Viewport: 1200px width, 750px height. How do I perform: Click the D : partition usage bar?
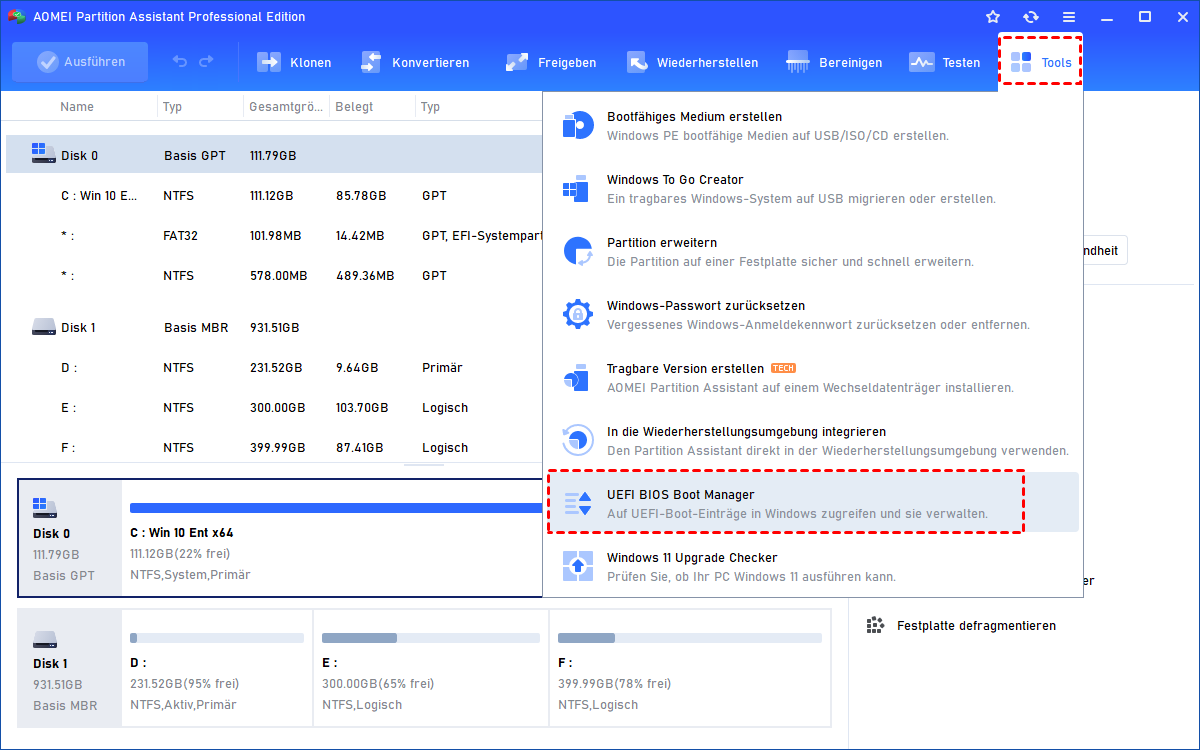217,637
